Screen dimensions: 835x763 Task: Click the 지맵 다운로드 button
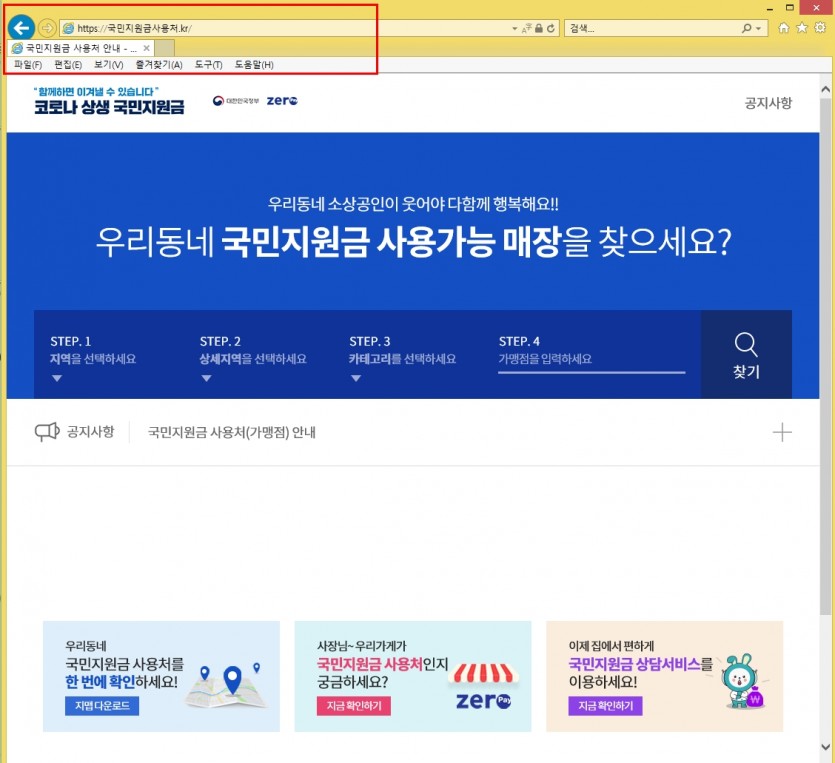[103, 706]
